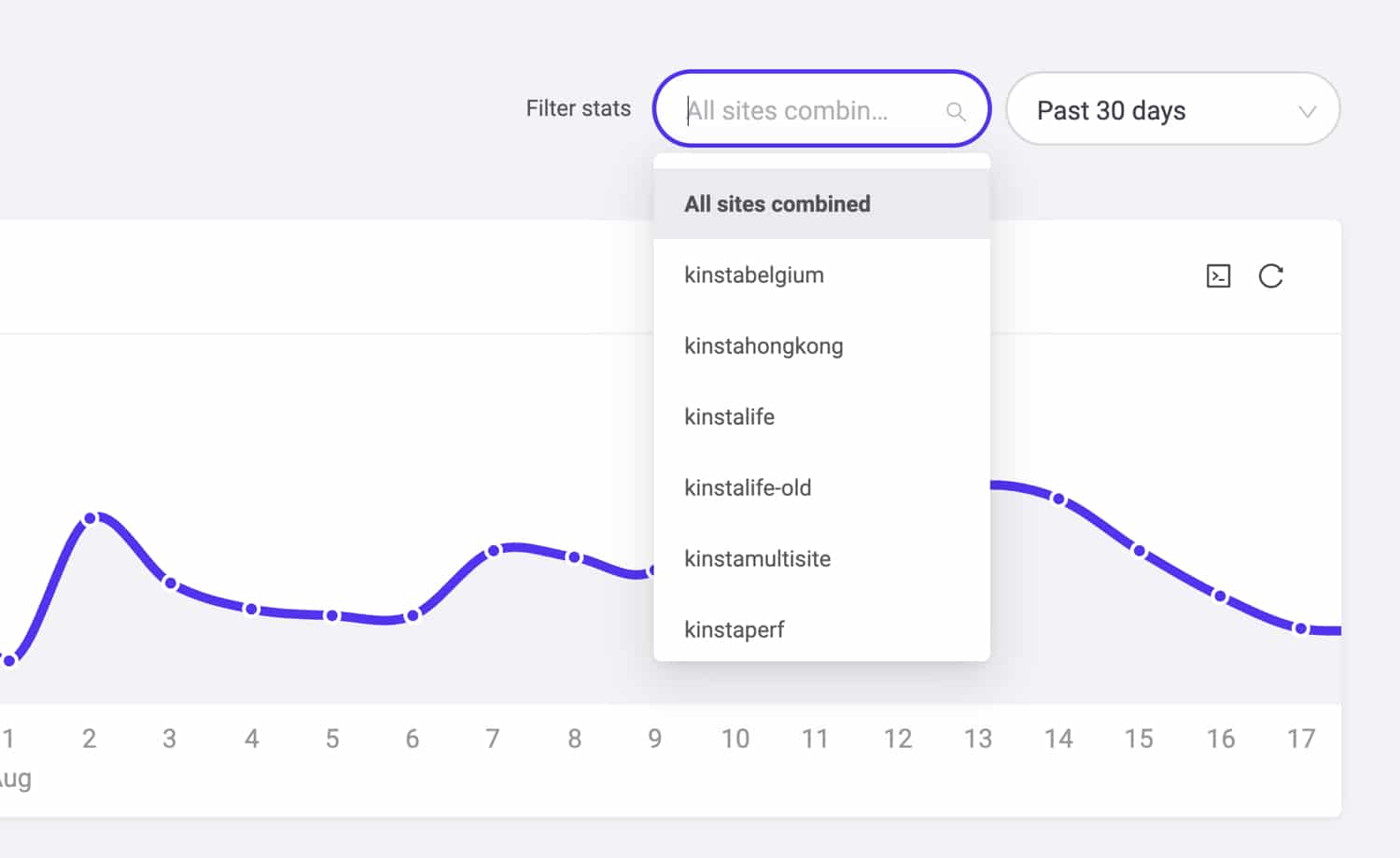Image resolution: width=1400 pixels, height=858 pixels.
Task: Click the chart data point for day 7
Action: (494, 551)
